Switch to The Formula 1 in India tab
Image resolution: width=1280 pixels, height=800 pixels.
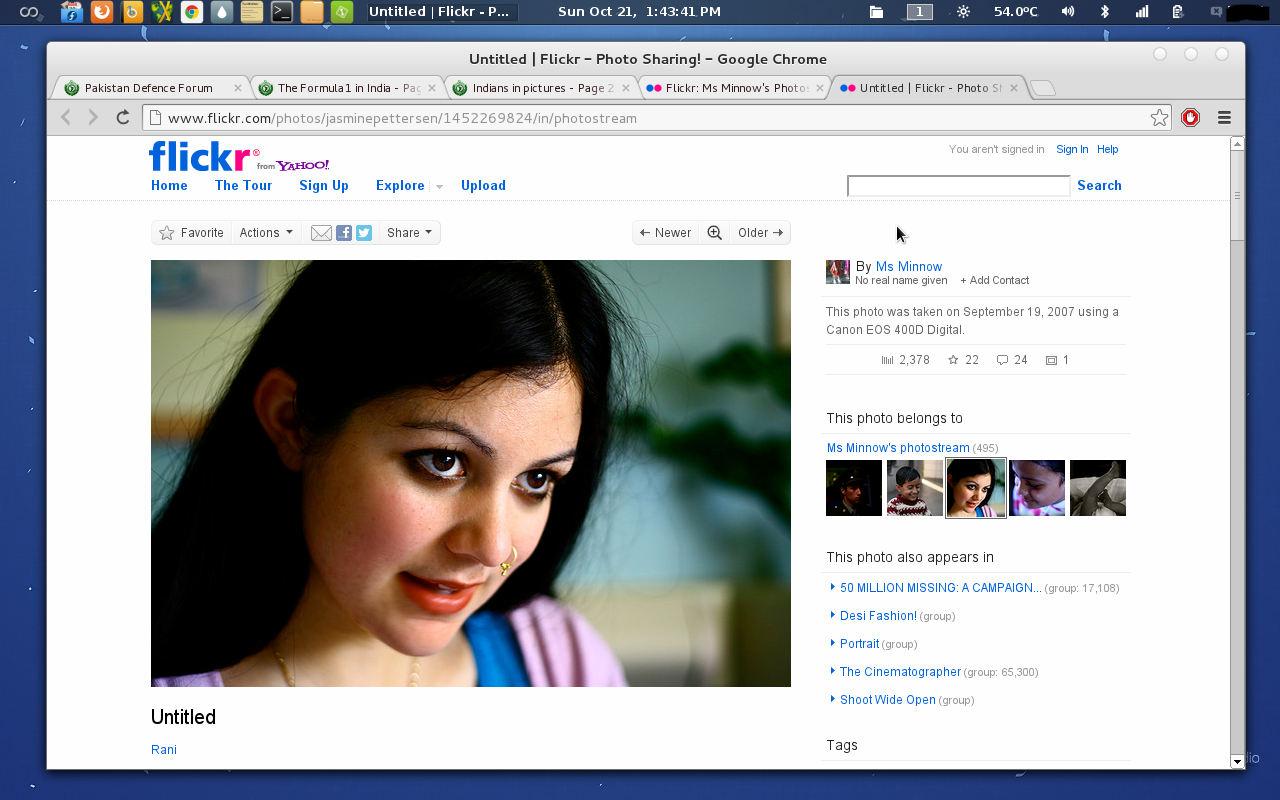347,88
